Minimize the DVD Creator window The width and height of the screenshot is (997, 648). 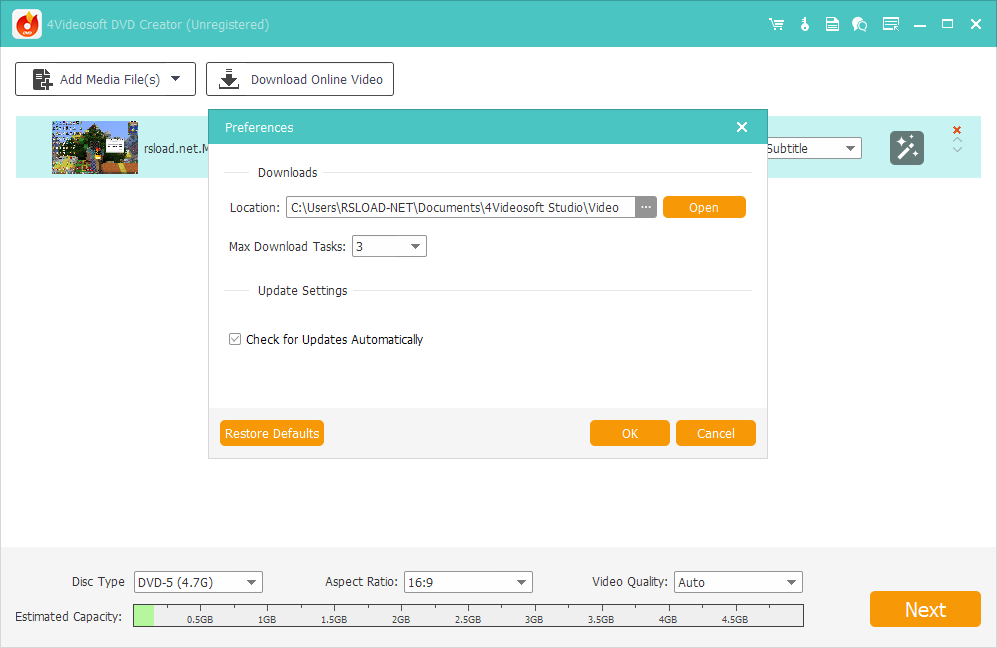point(919,25)
